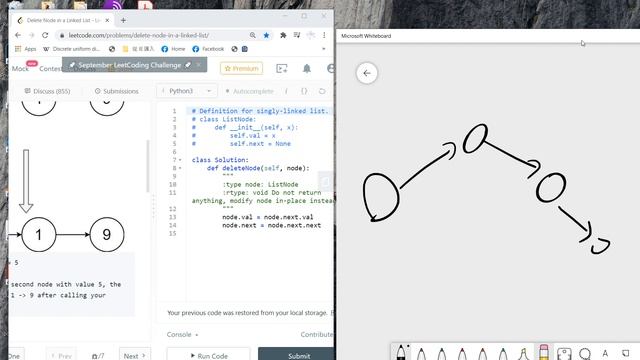Open the Mock menu item
Viewport: 640px width, 360px height.
point(20,69)
